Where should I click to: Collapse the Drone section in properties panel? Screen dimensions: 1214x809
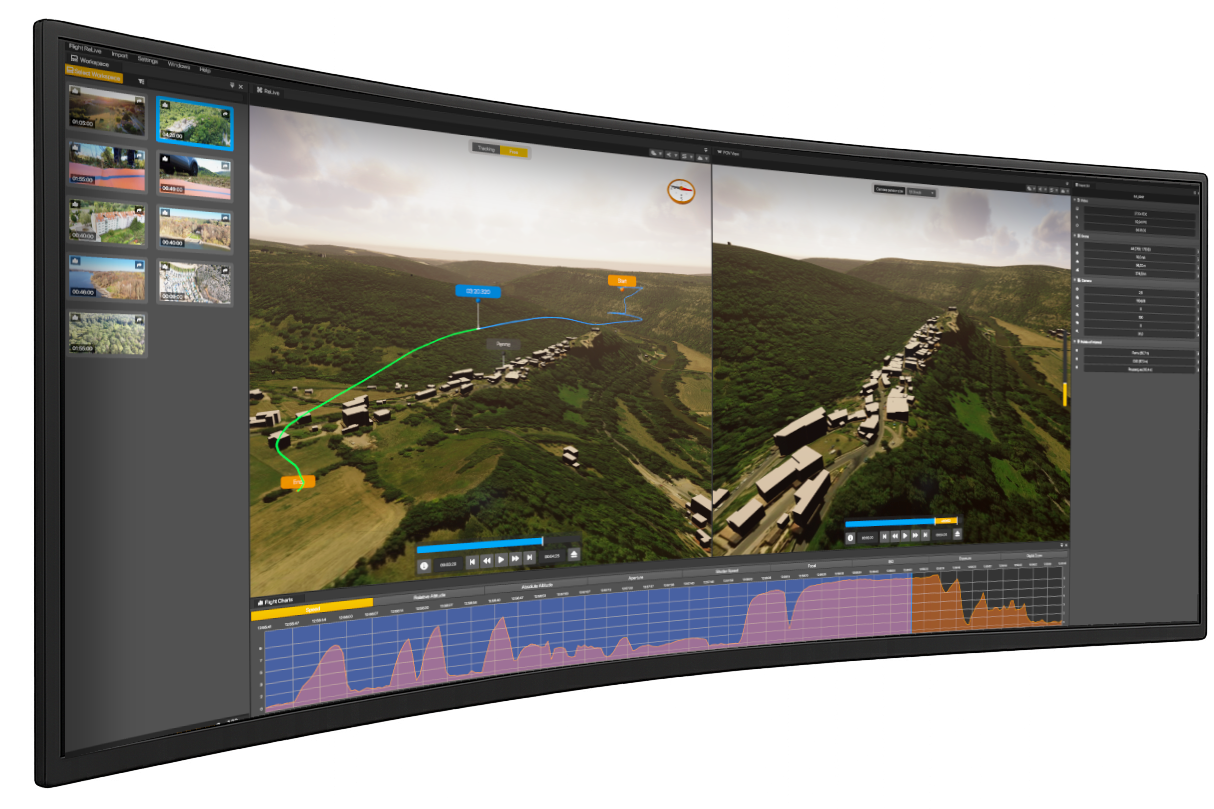pyautogui.click(x=1074, y=236)
